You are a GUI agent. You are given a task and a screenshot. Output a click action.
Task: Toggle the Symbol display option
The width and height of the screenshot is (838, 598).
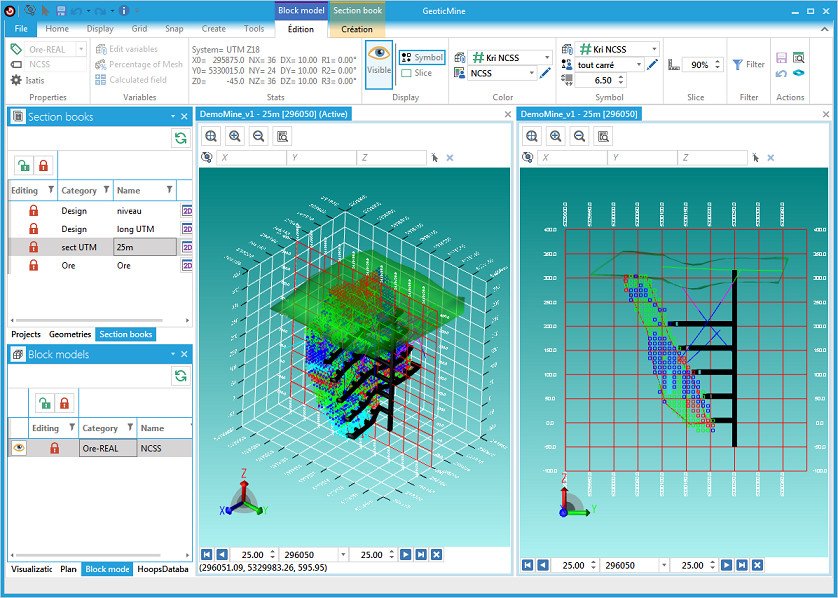pyautogui.click(x=422, y=57)
